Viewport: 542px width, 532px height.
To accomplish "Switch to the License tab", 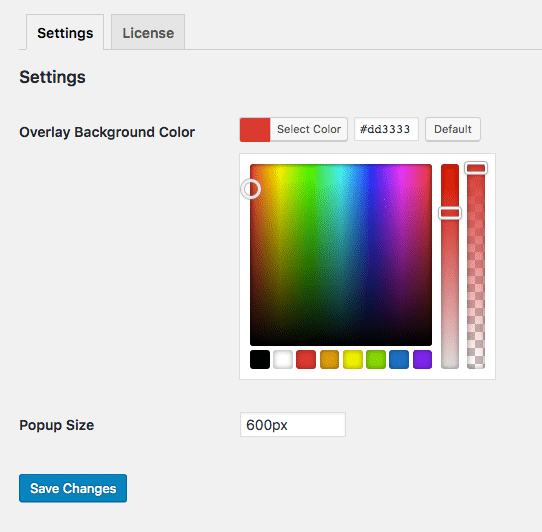I will point(148,32).
